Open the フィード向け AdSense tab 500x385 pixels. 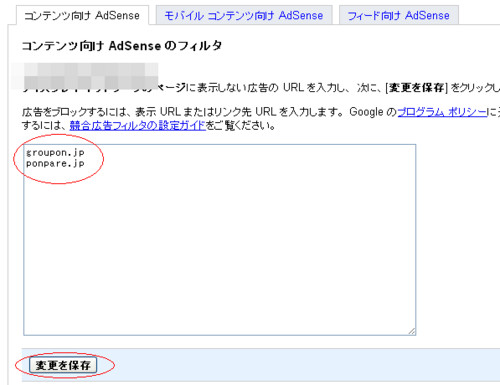coord(398,15)
